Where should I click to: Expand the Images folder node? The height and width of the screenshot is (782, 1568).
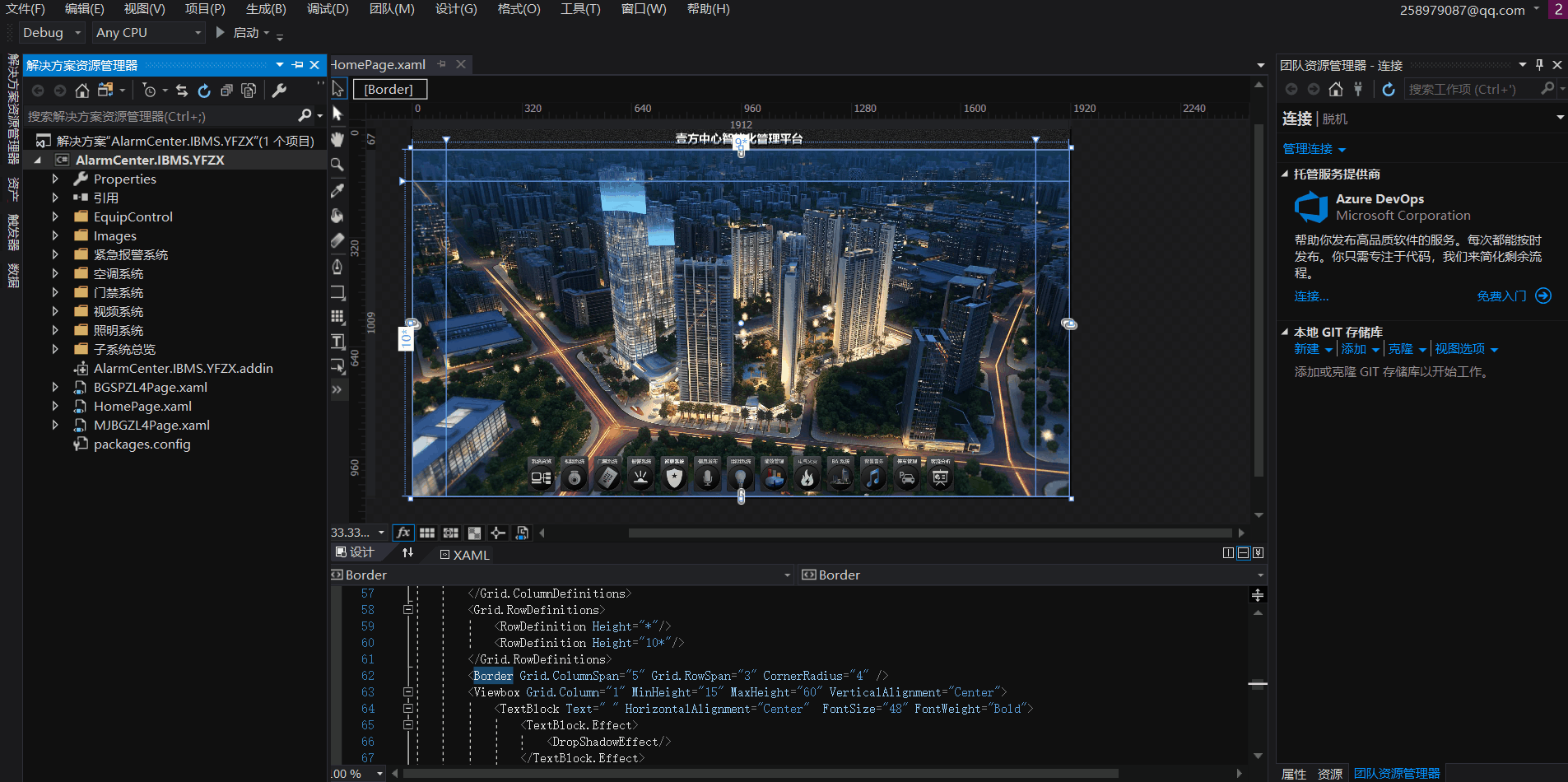coord(55,235)
